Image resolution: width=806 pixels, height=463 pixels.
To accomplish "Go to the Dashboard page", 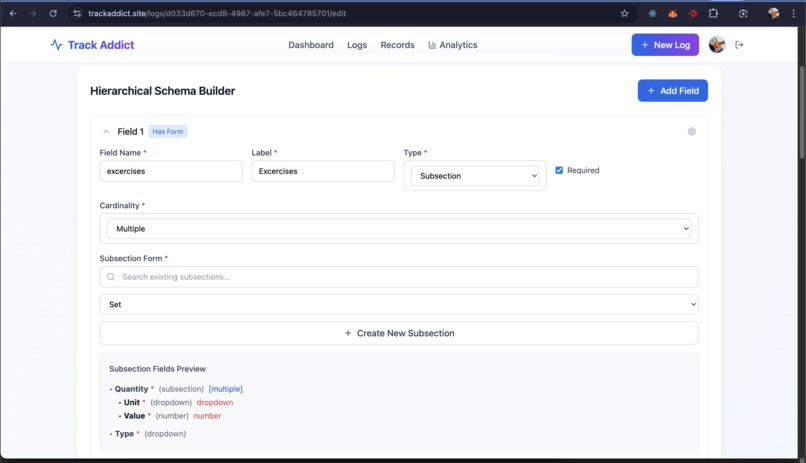I will 310,45.
